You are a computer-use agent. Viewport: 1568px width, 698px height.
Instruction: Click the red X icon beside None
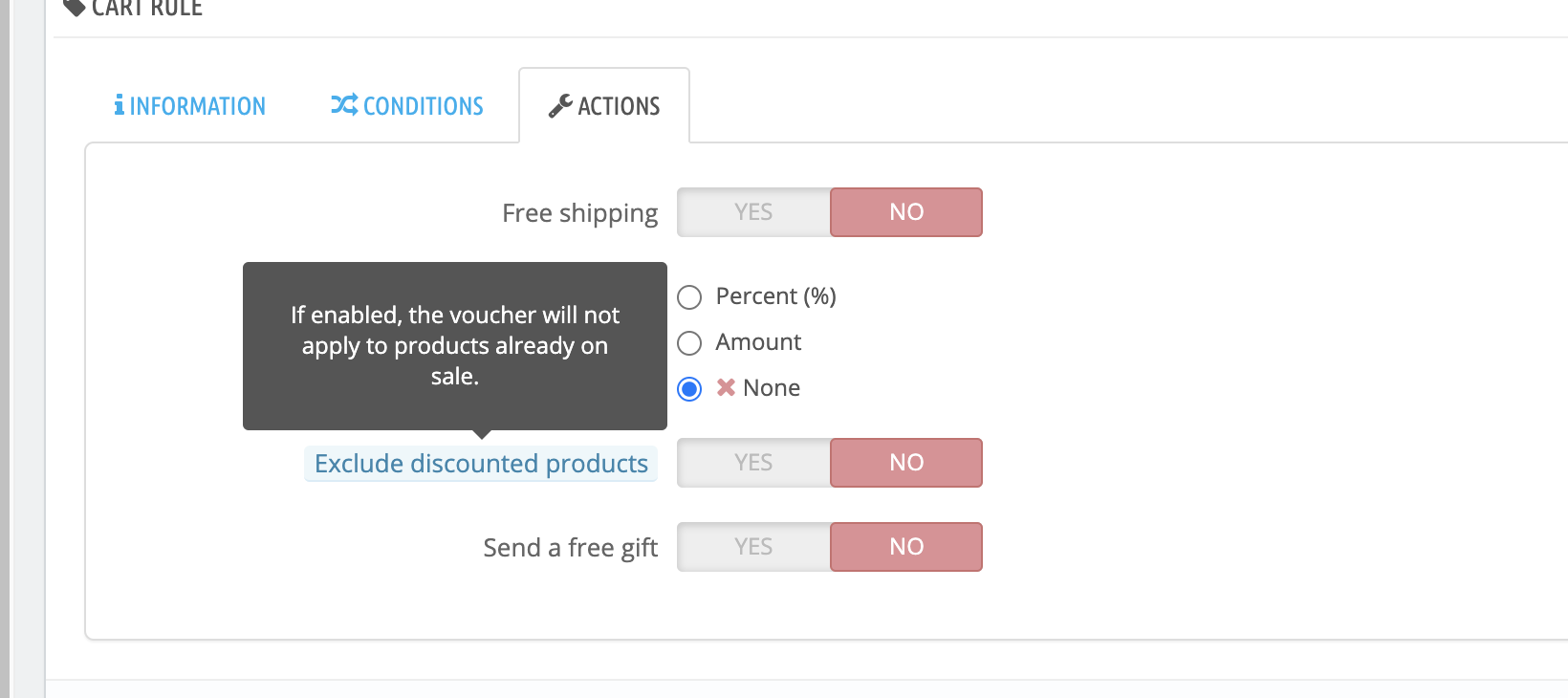[x=727, y=387]
